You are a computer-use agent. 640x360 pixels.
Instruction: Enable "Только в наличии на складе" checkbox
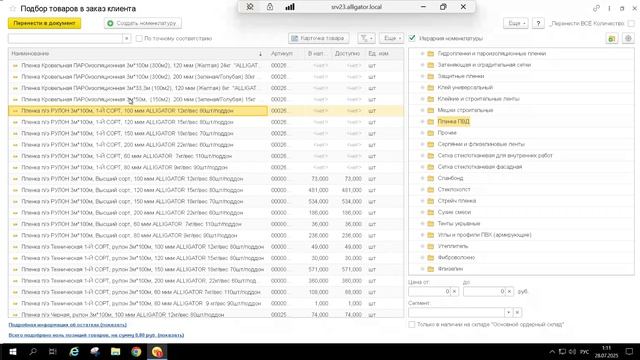412,324
